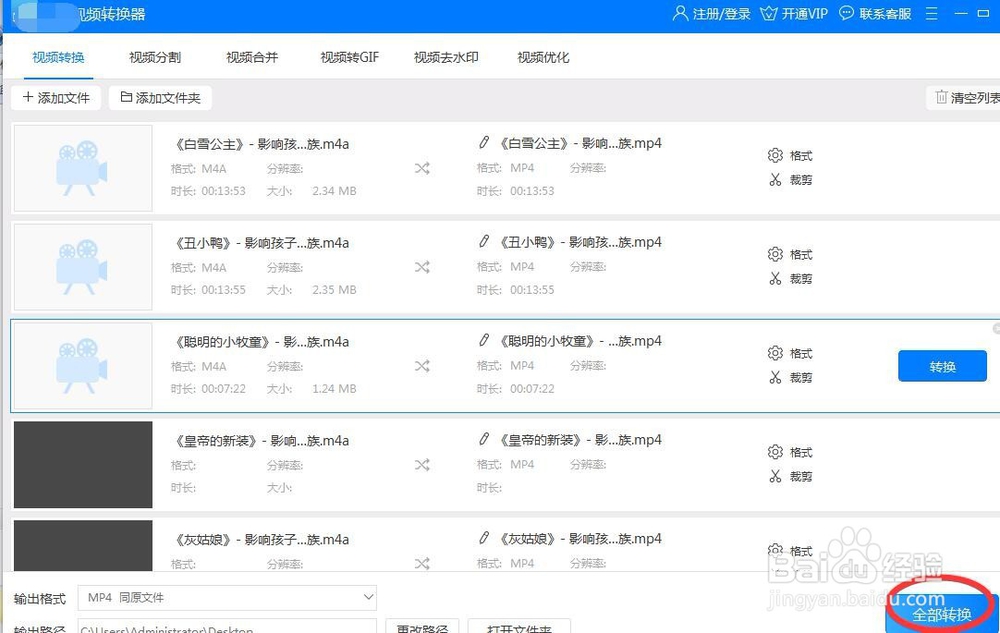Start batch conversion with 全部转换

point(943,613)
